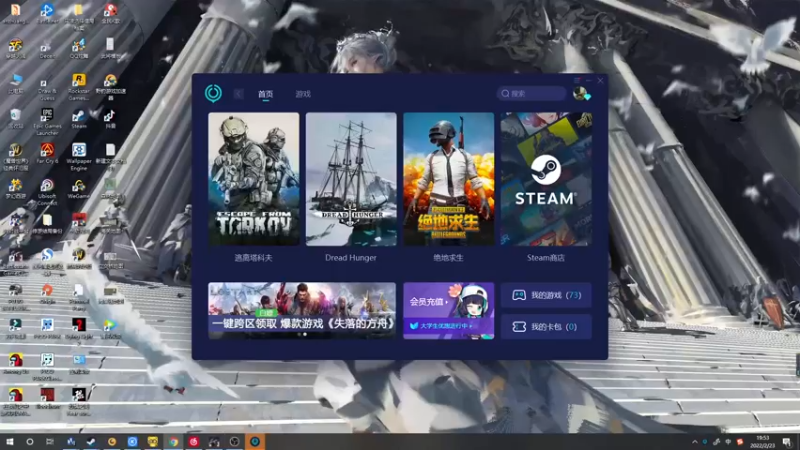Open the Draw & Guess desktop shortcut
Image resolution: width=800 pixels, height=450 pixels.
(x=47, y=89)
